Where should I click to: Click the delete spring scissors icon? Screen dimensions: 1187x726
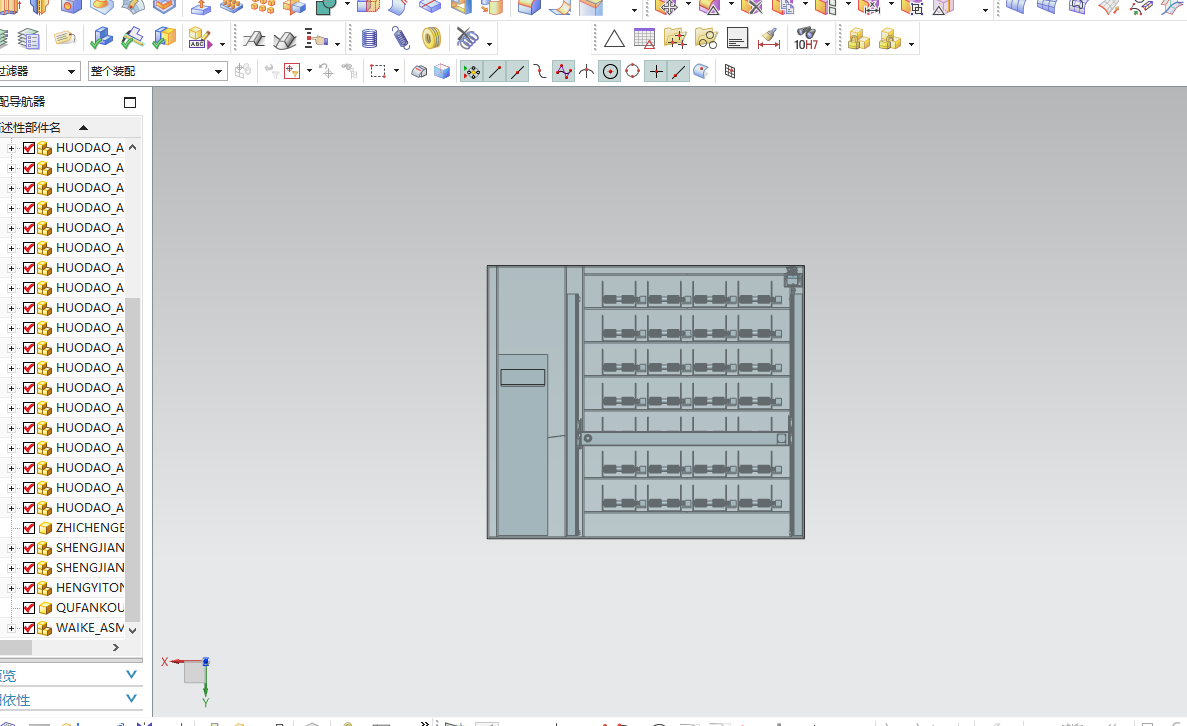(468, 39)
